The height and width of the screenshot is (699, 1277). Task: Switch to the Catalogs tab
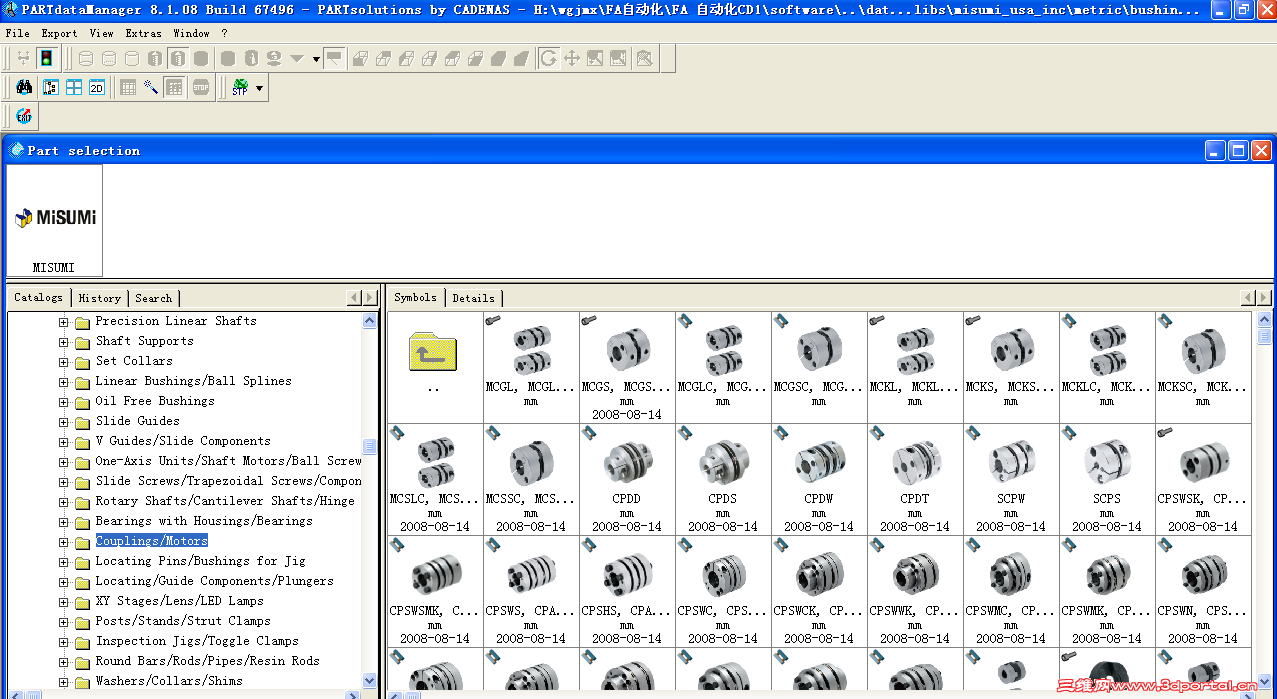pyautogui.click(x=38, y=297)
